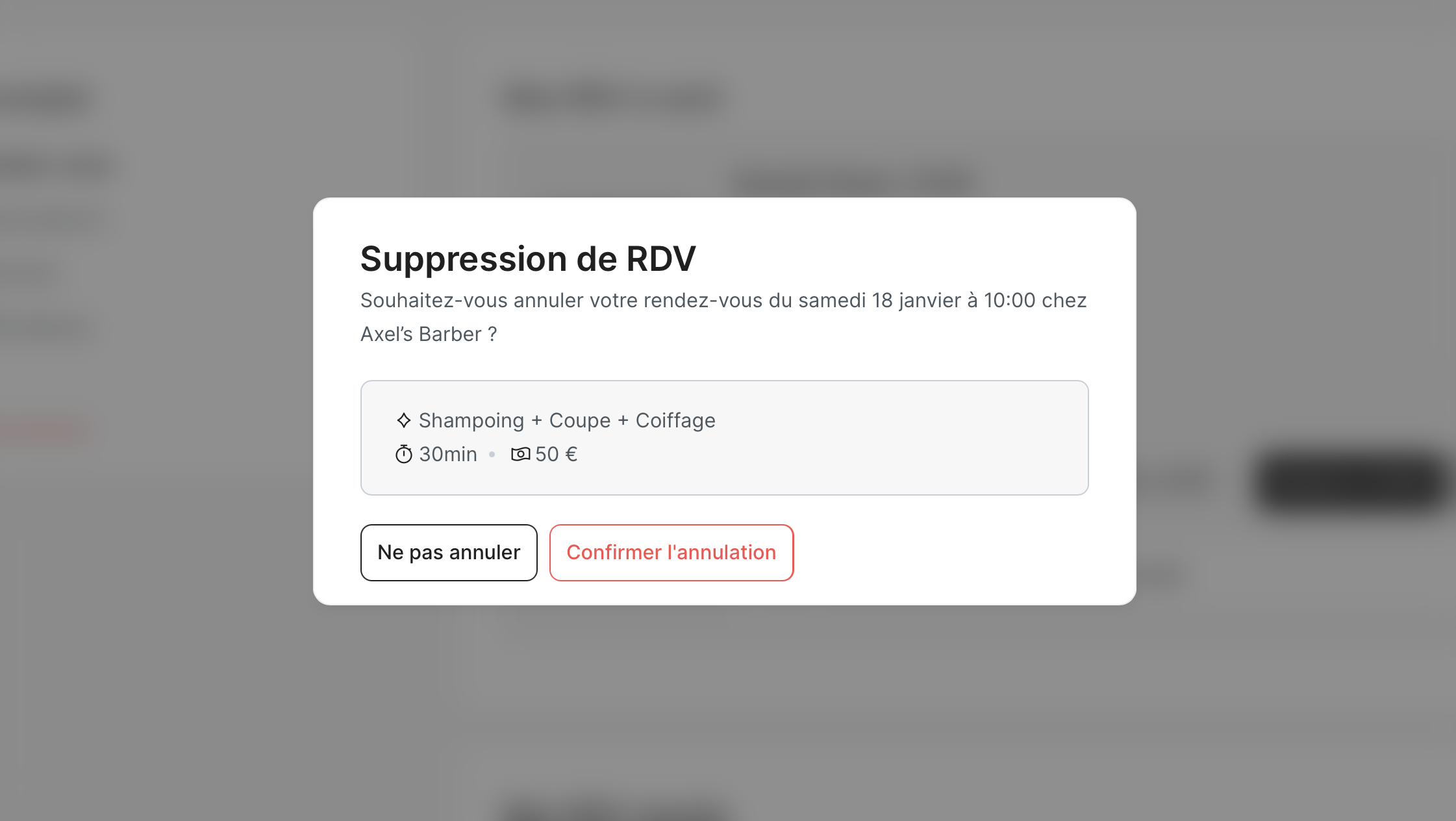
Task: Click the Ne pas annuler button
Action: point(449,552)
